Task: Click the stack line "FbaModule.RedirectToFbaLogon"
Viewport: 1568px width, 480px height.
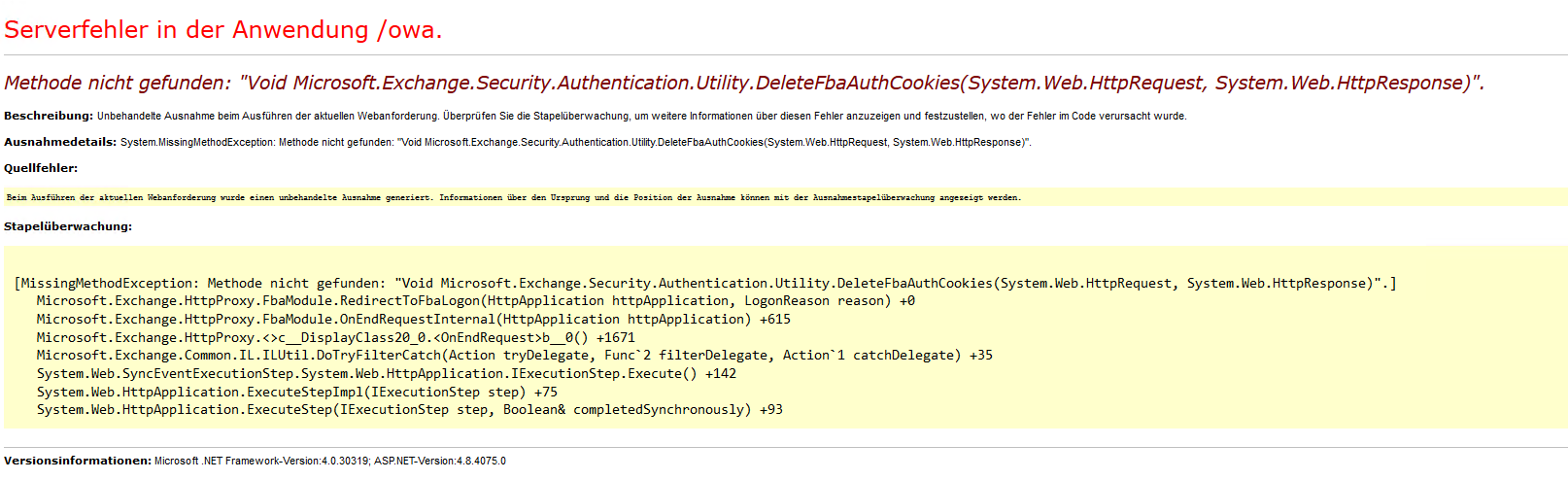Action: click(x=476, y=301)
